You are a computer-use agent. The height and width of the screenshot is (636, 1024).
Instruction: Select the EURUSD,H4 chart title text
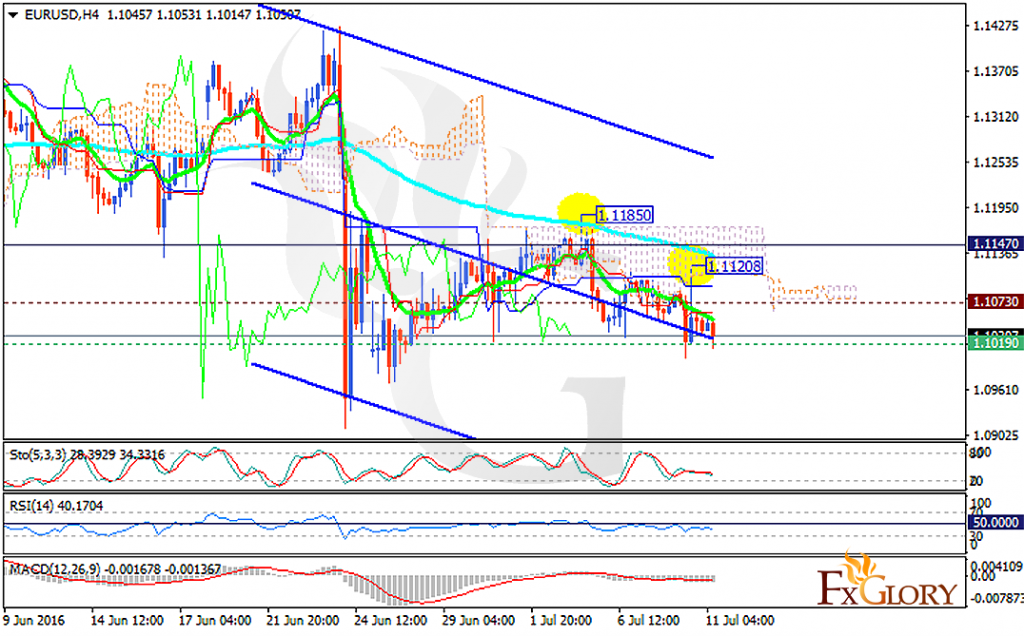(x=63, y=14)
